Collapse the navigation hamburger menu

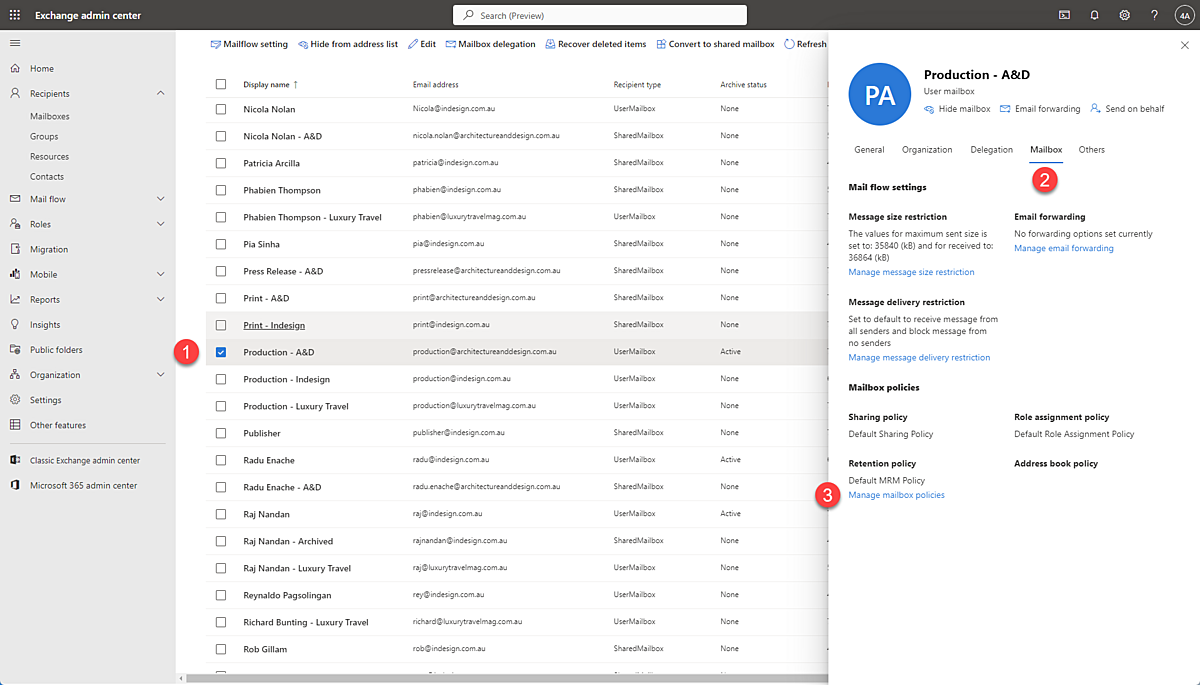click(x=15, y=43)
